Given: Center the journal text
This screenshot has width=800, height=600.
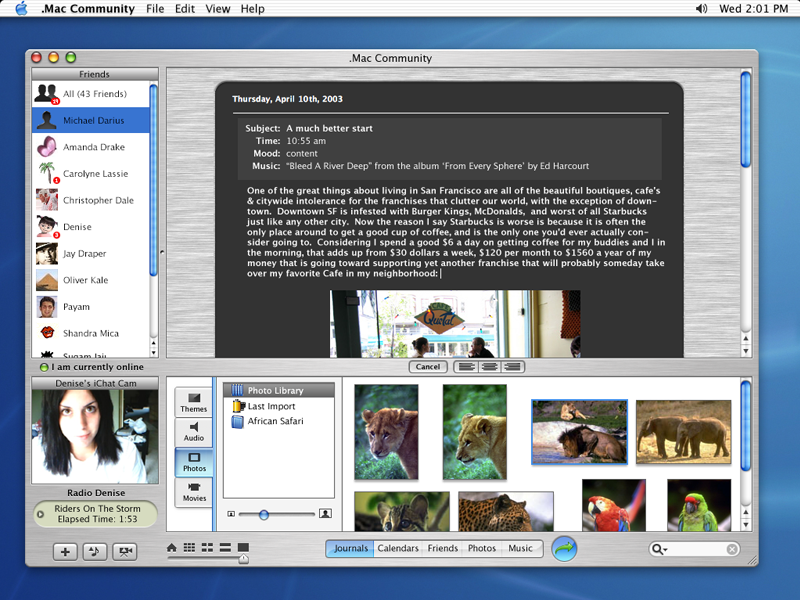Looking at the screenshot, I should click(490, 367).
